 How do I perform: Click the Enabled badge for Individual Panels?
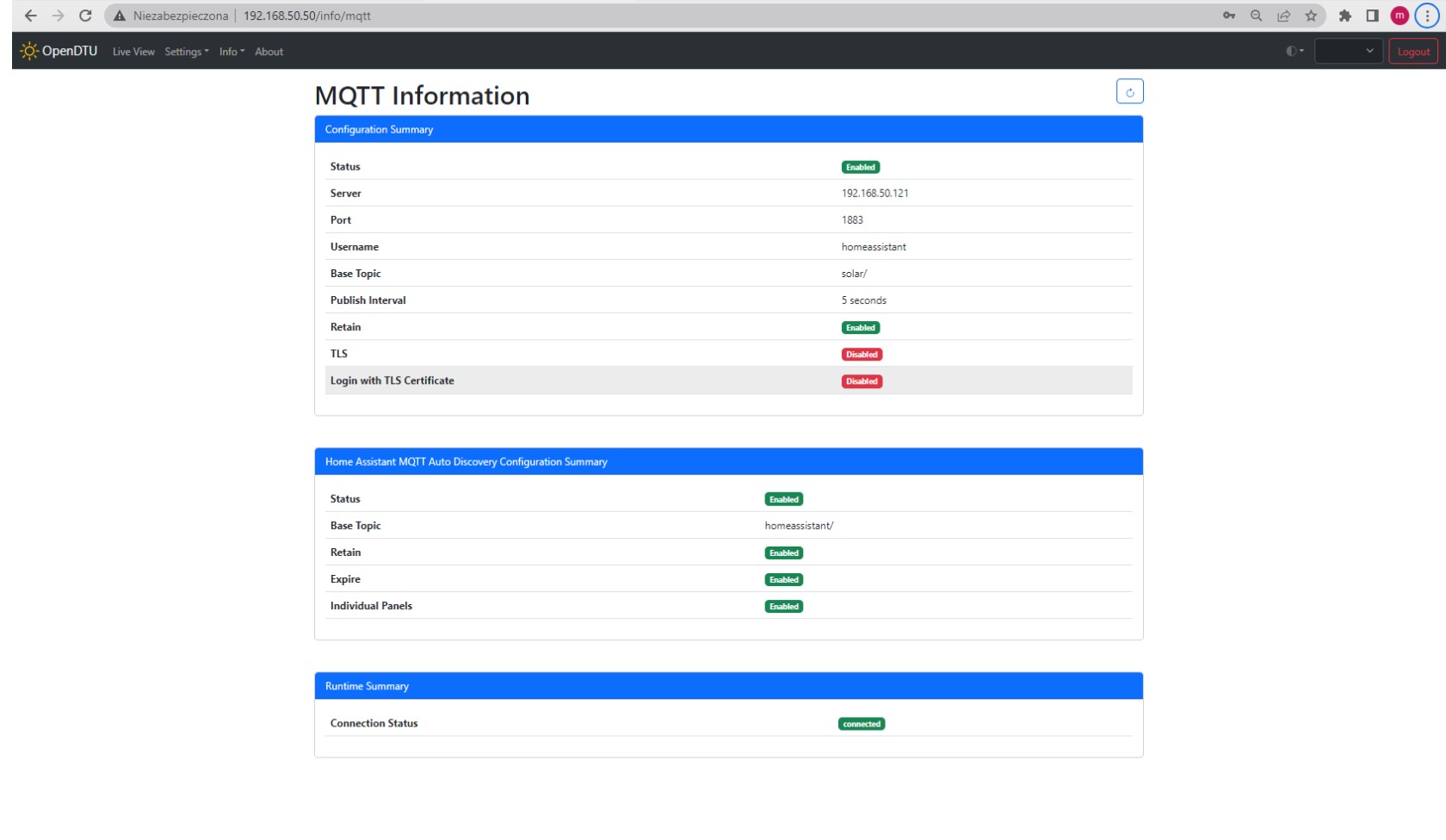(783, 606)
